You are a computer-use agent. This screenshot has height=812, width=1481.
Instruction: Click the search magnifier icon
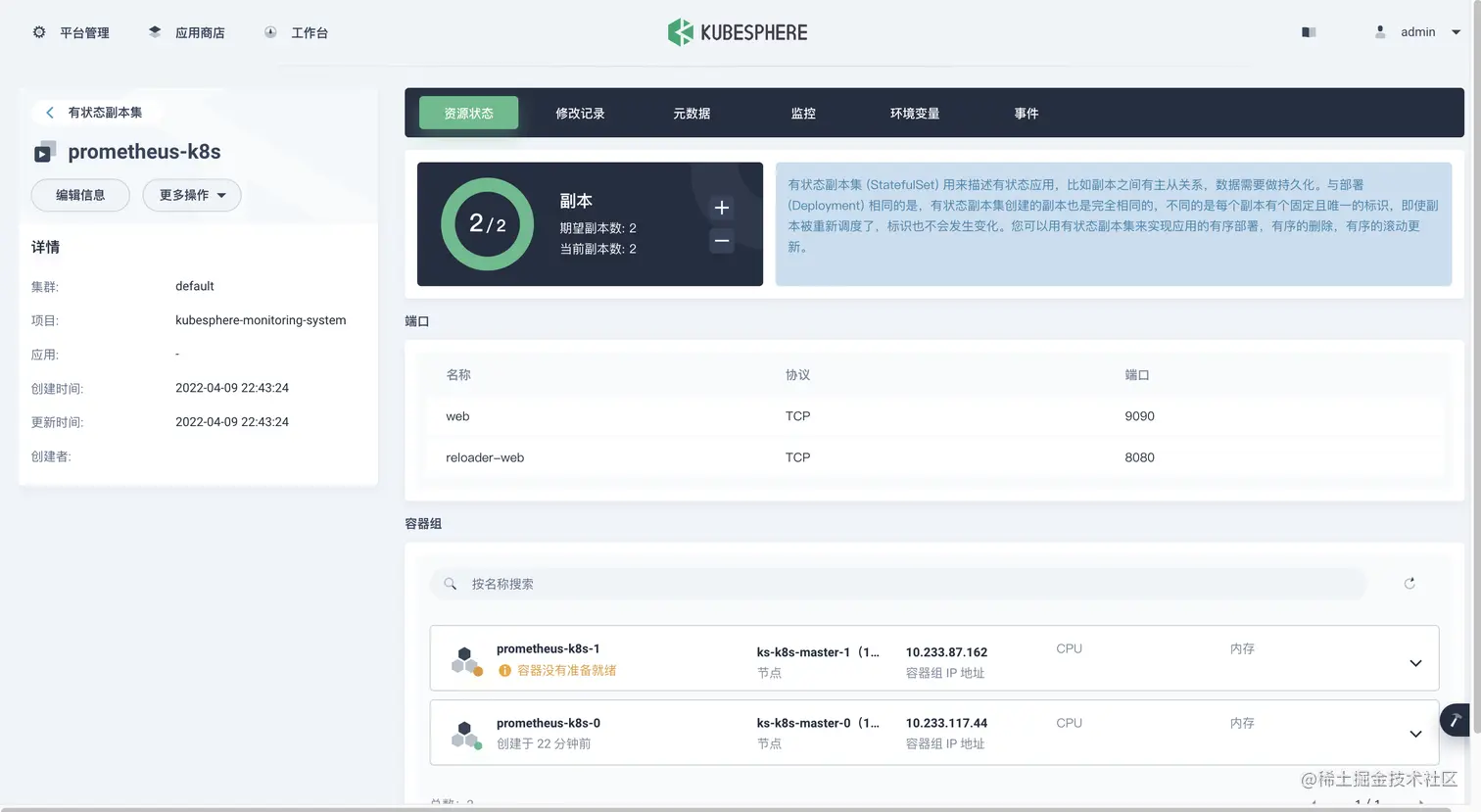[451, 584]
